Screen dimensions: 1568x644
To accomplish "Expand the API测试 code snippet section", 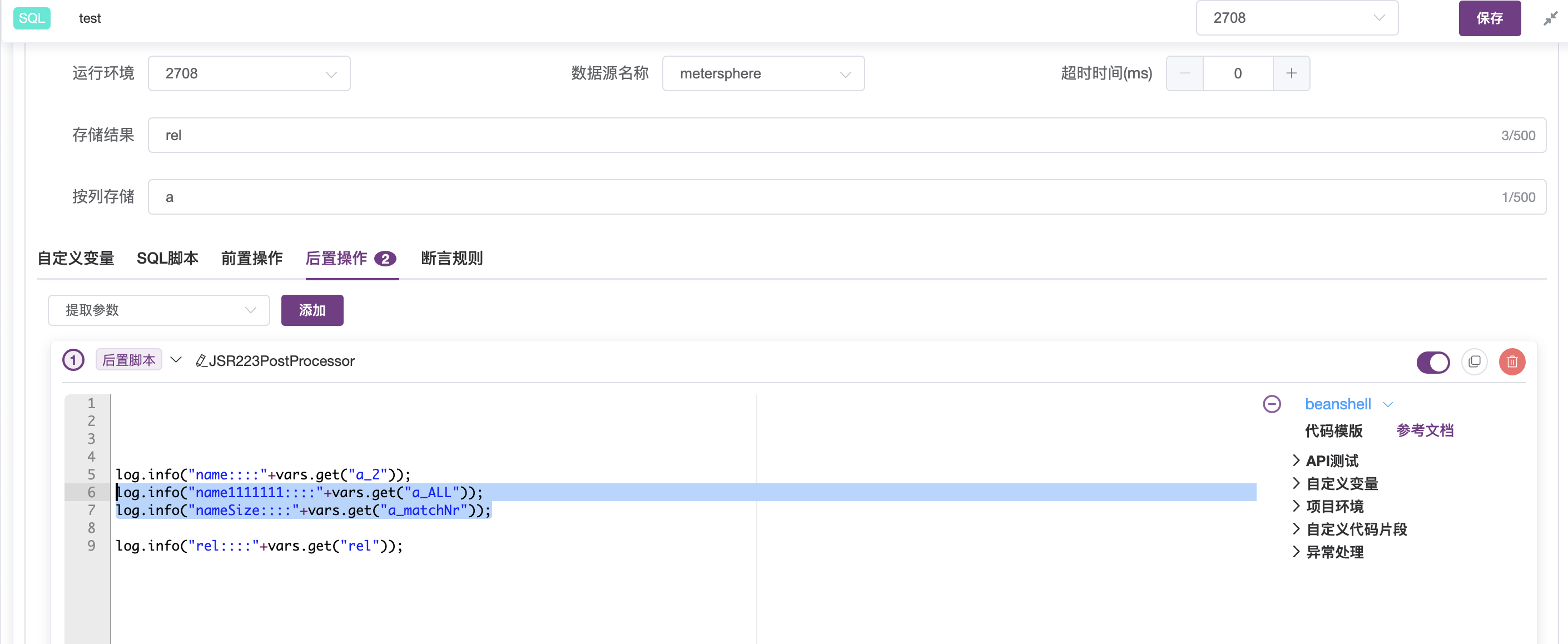I will (x=1332, y=460).
